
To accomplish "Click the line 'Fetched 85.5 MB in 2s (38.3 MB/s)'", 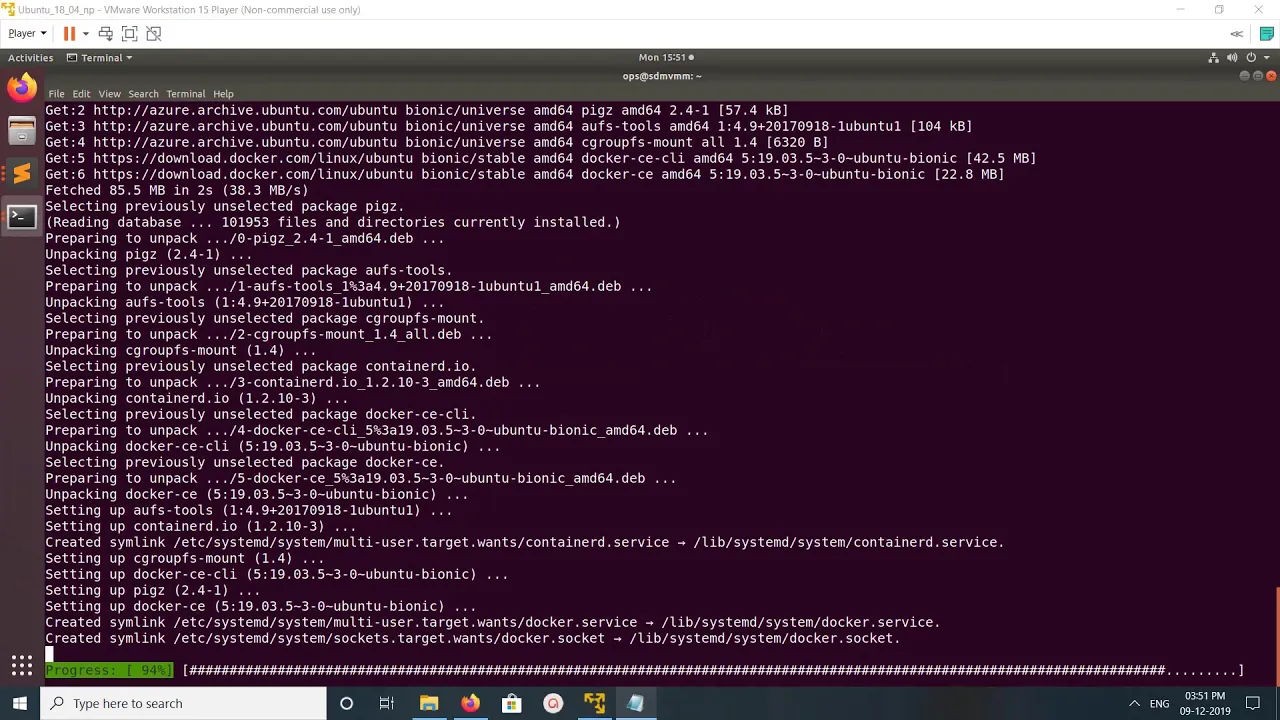I will coord(177,190).
